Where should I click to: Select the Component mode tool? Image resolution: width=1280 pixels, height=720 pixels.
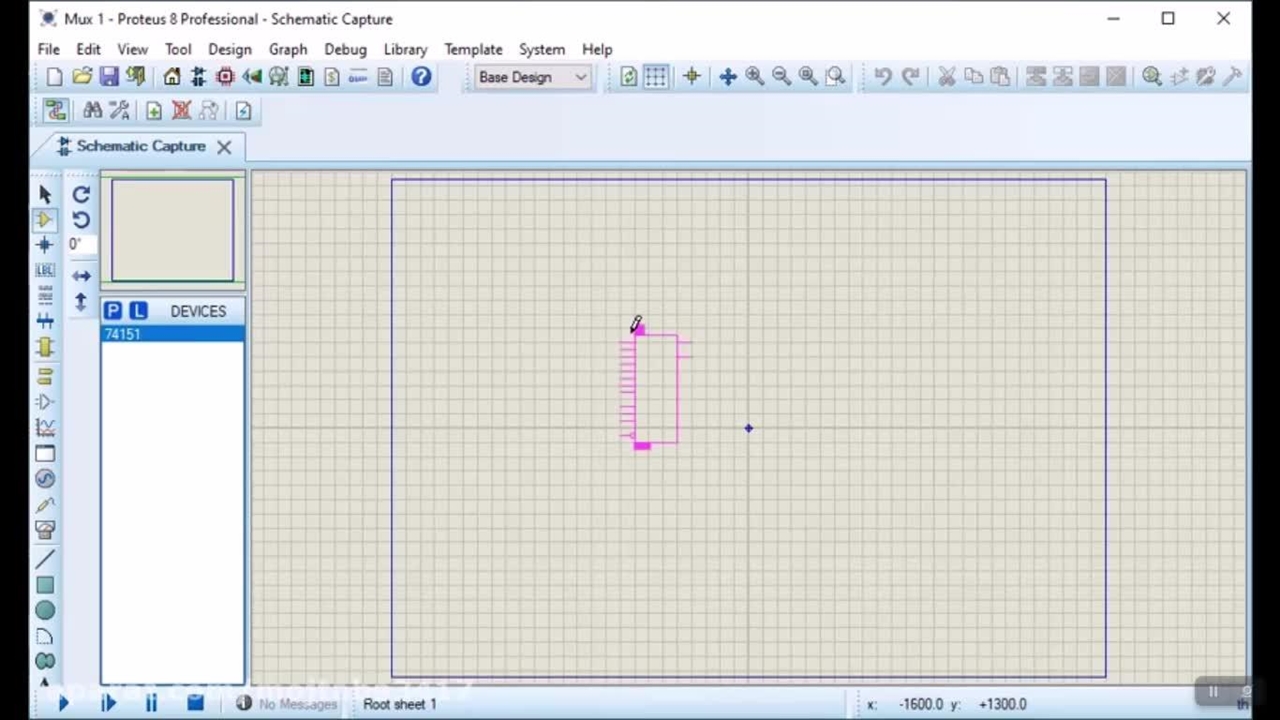(x=45, y=219)
